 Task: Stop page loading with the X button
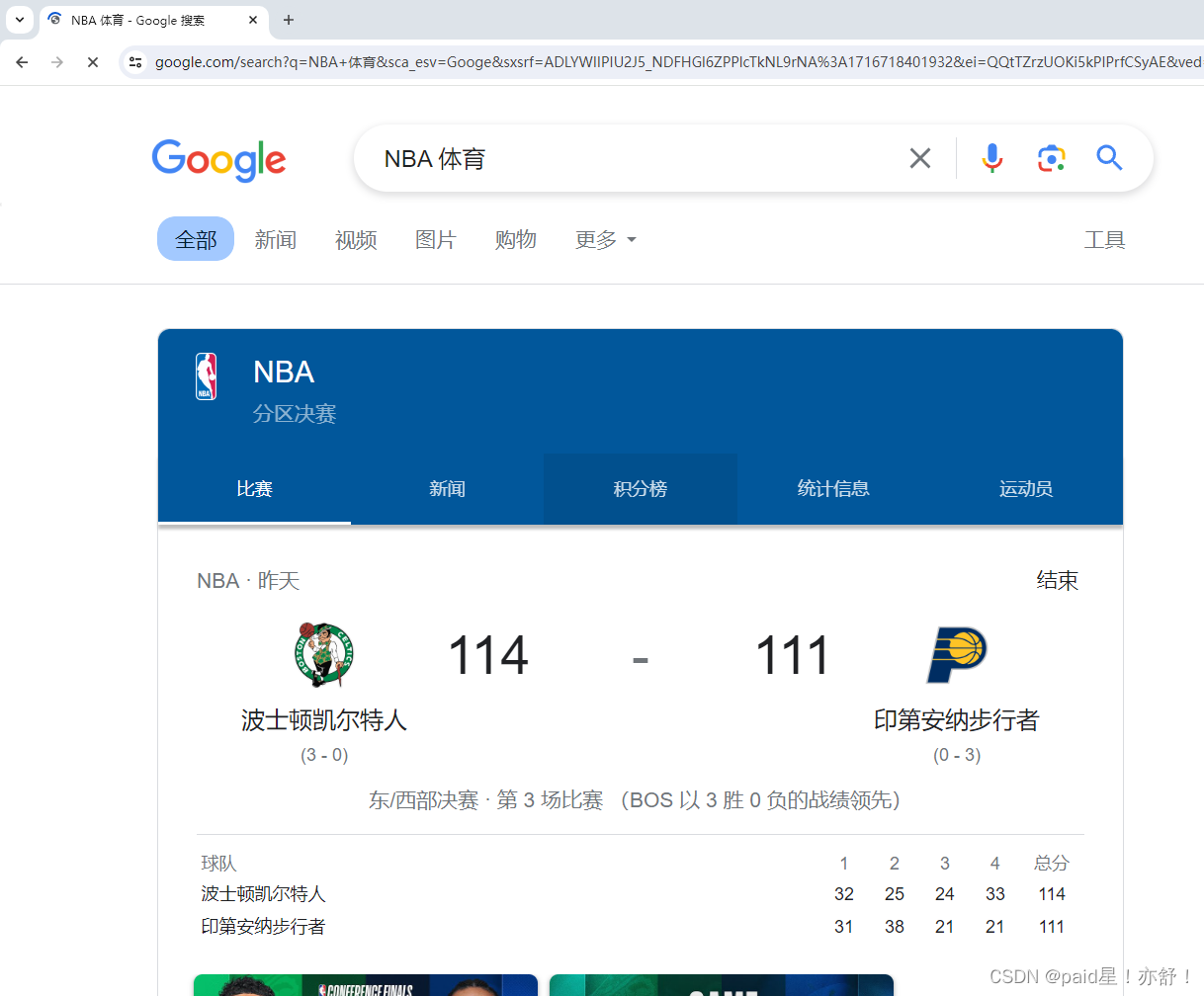pos(93,62)
